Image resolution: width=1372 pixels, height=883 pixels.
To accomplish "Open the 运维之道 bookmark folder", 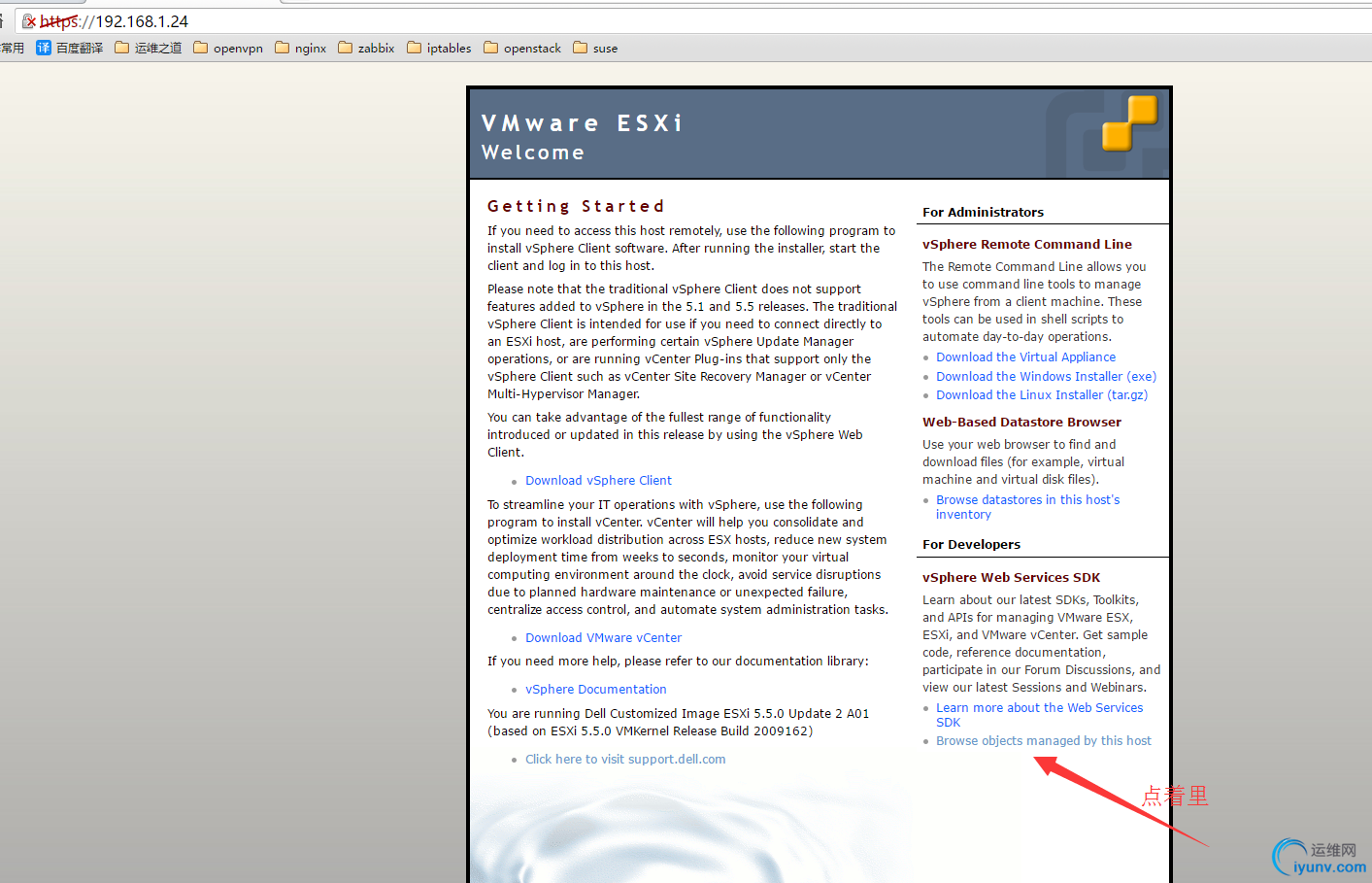I will tap(149, 48).
